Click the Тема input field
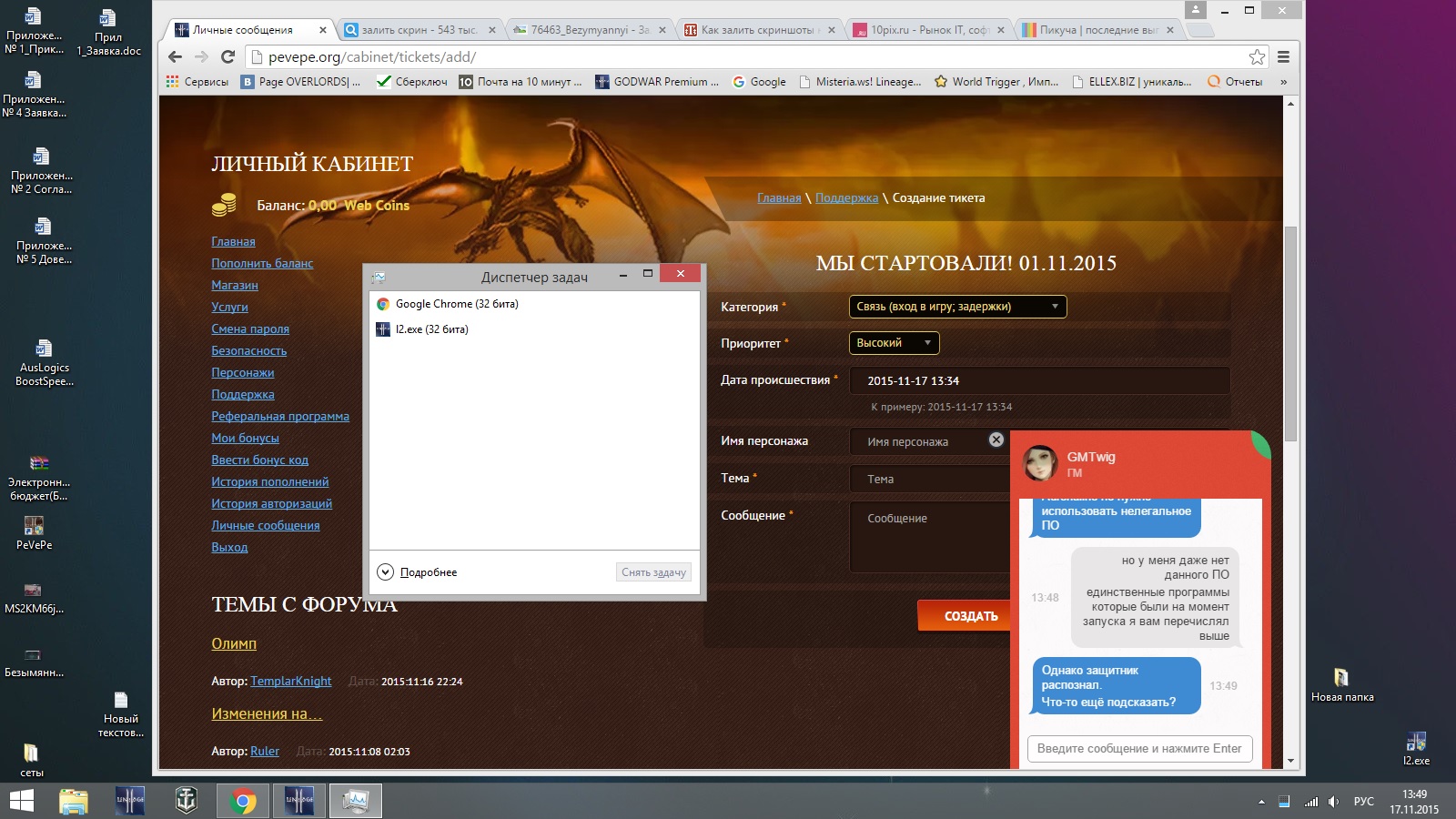1456x819 pixels. pyautogui.click(x=930, y=479)
